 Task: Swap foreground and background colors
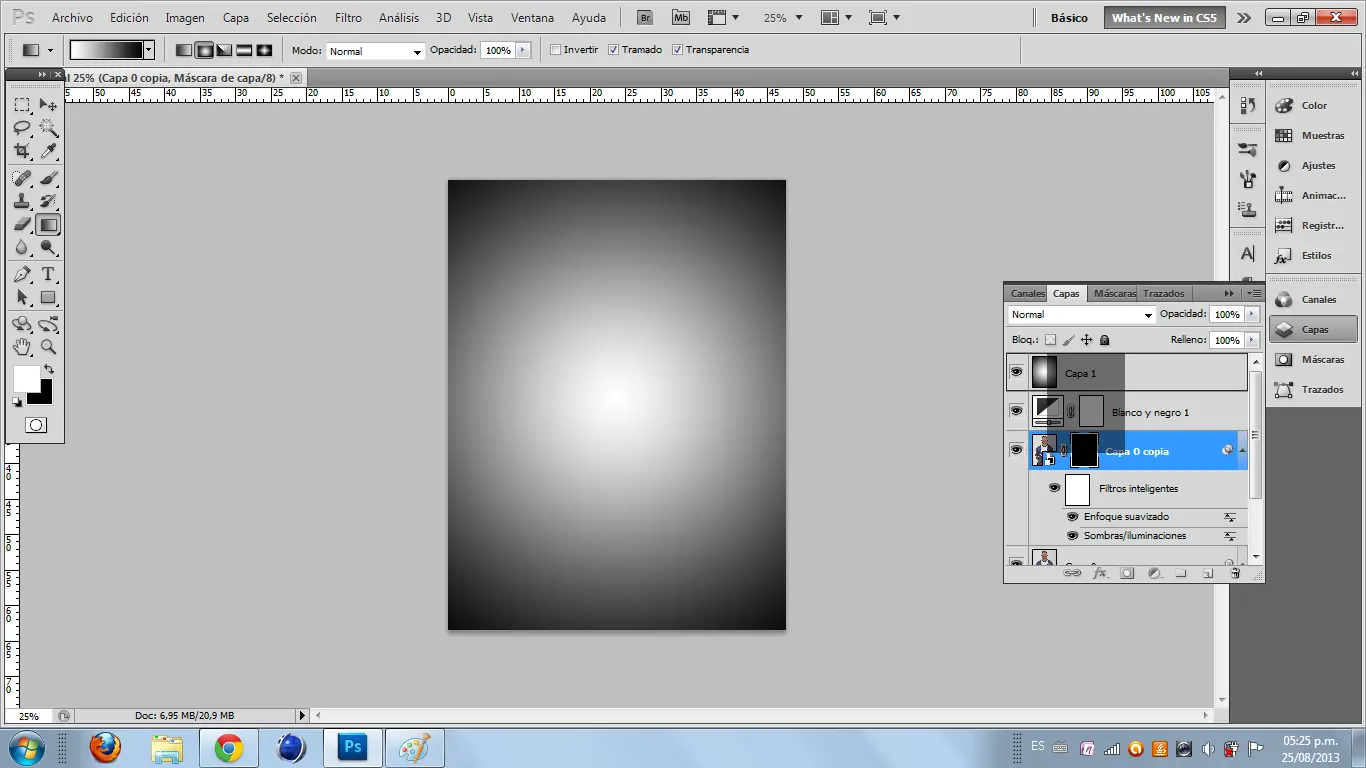coord(48,369)
